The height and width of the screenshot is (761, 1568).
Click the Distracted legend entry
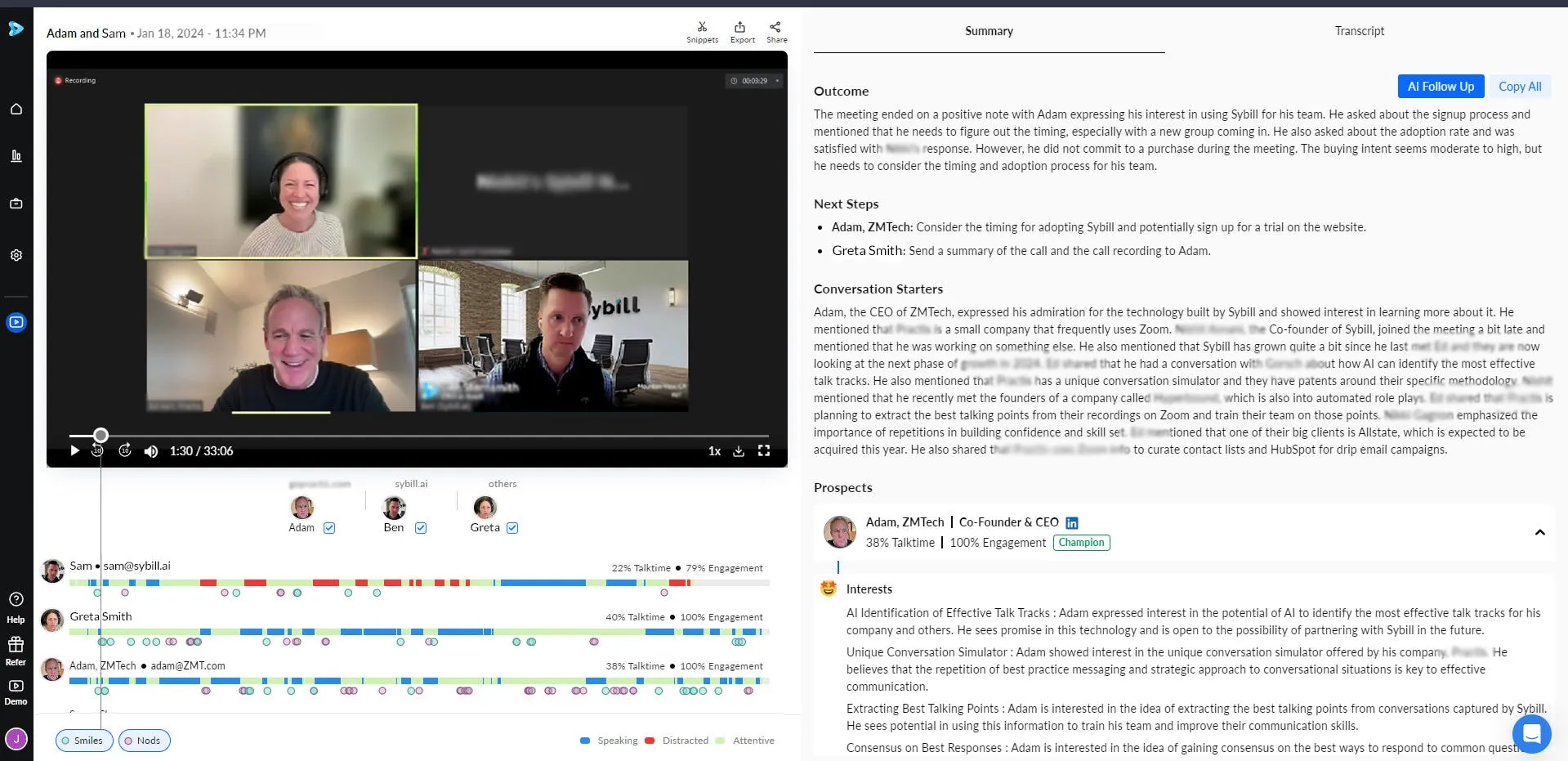(x=677, y=741)
